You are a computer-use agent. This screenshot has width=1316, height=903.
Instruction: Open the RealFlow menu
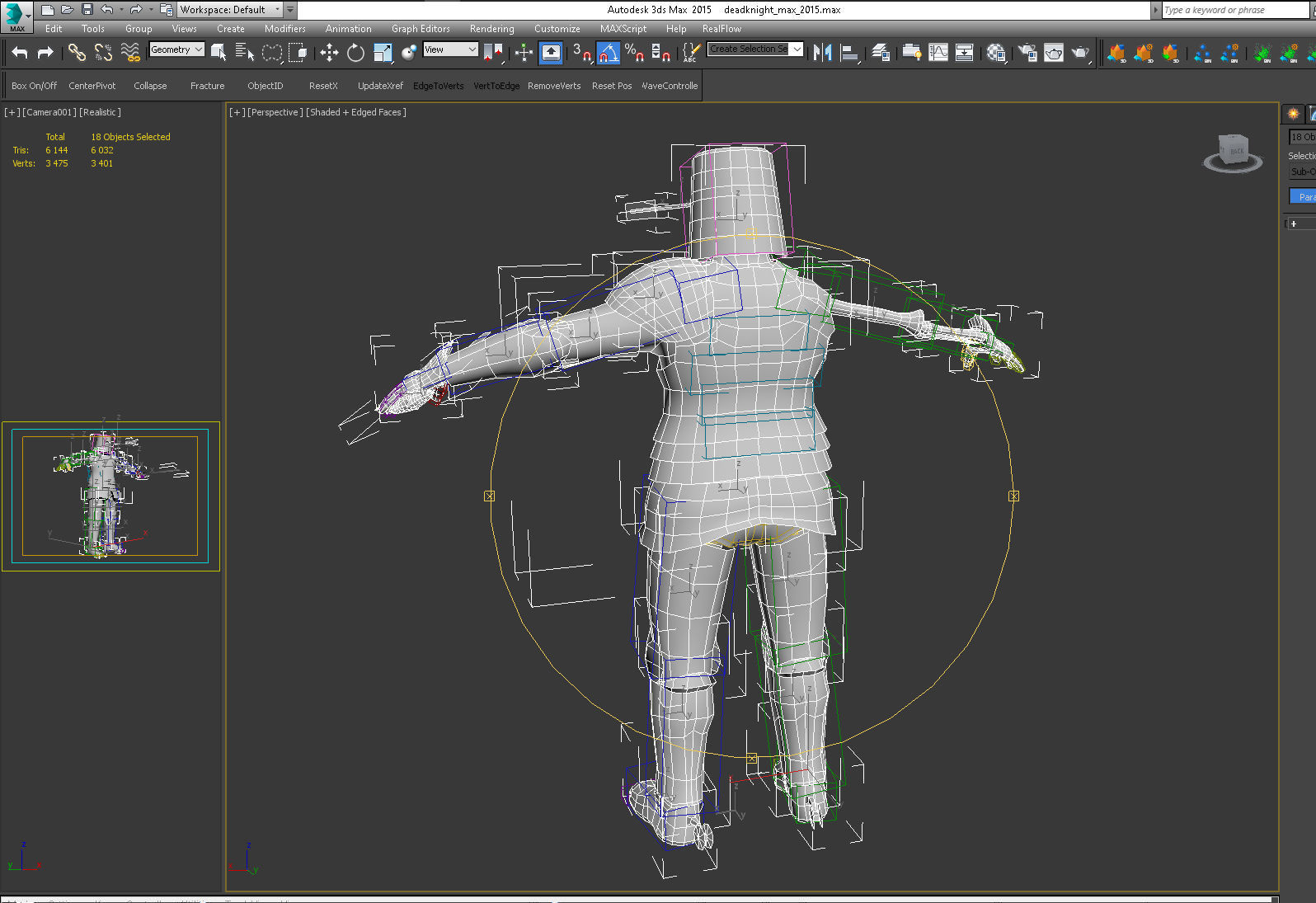pos(721,29)
